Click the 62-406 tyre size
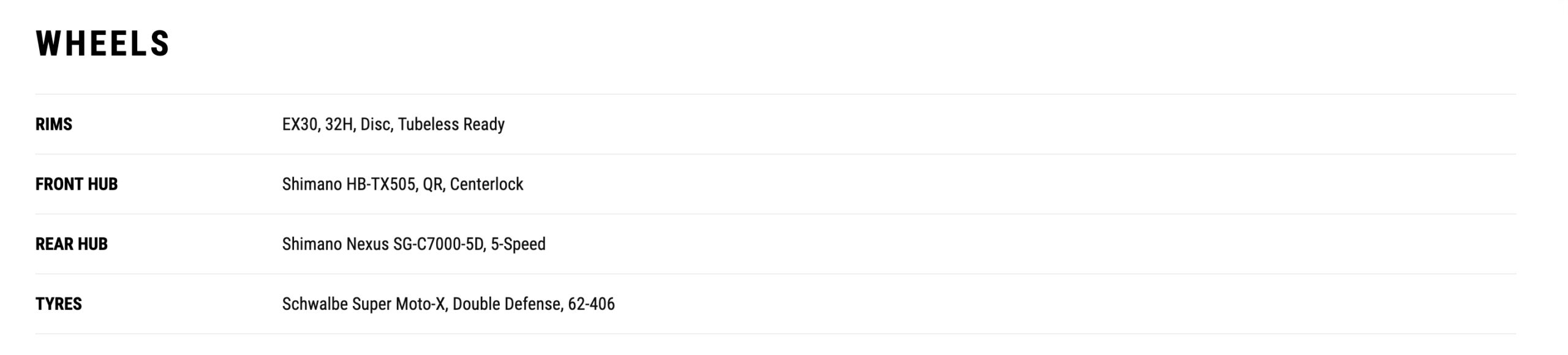 point(591,304)
